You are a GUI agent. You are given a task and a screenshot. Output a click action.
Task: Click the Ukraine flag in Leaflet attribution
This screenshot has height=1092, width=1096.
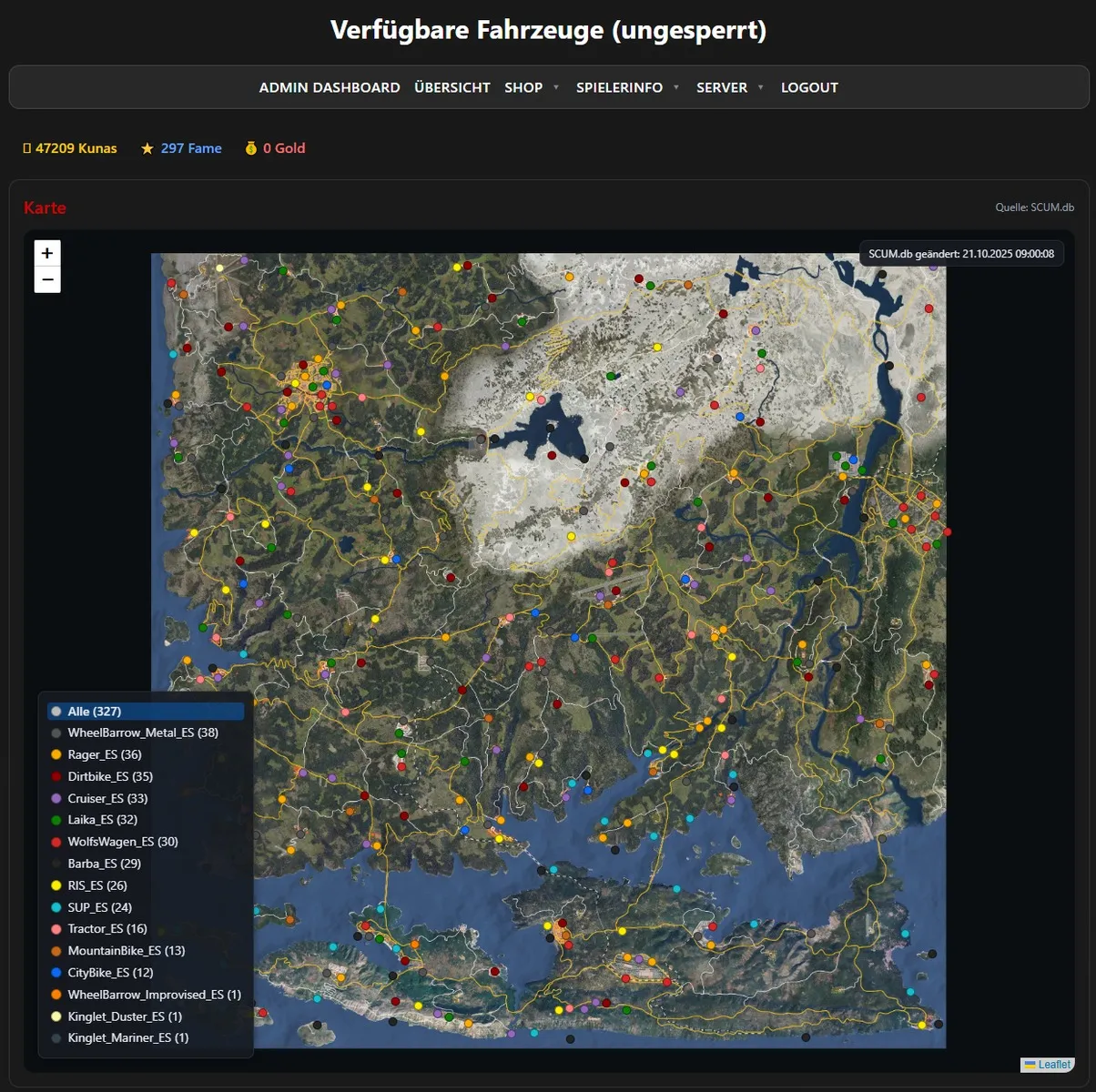tap(1030, 1065)
